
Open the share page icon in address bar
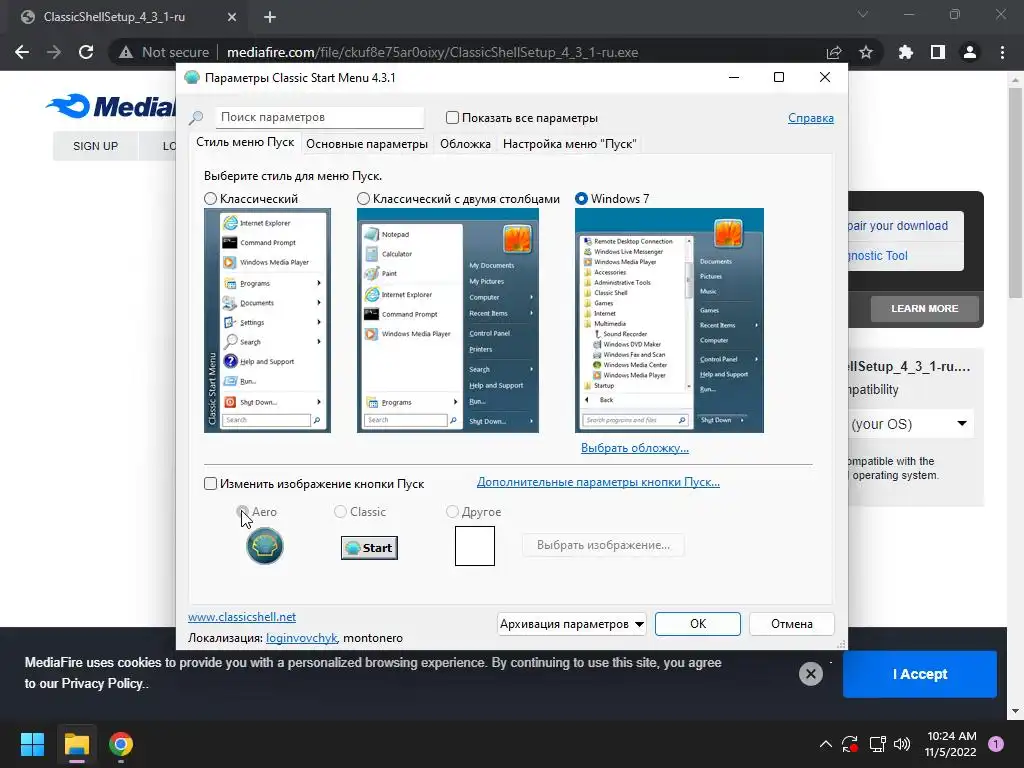(834, 52)
